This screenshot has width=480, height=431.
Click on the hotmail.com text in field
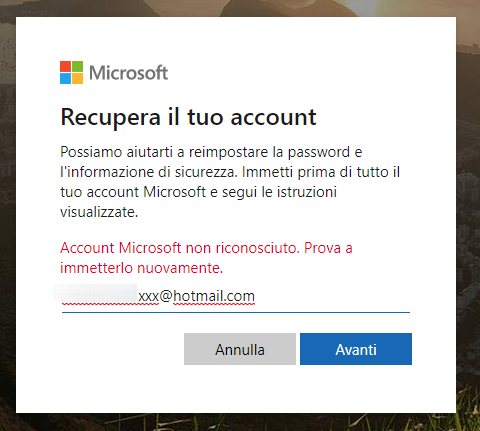click(x=214, y=296)
